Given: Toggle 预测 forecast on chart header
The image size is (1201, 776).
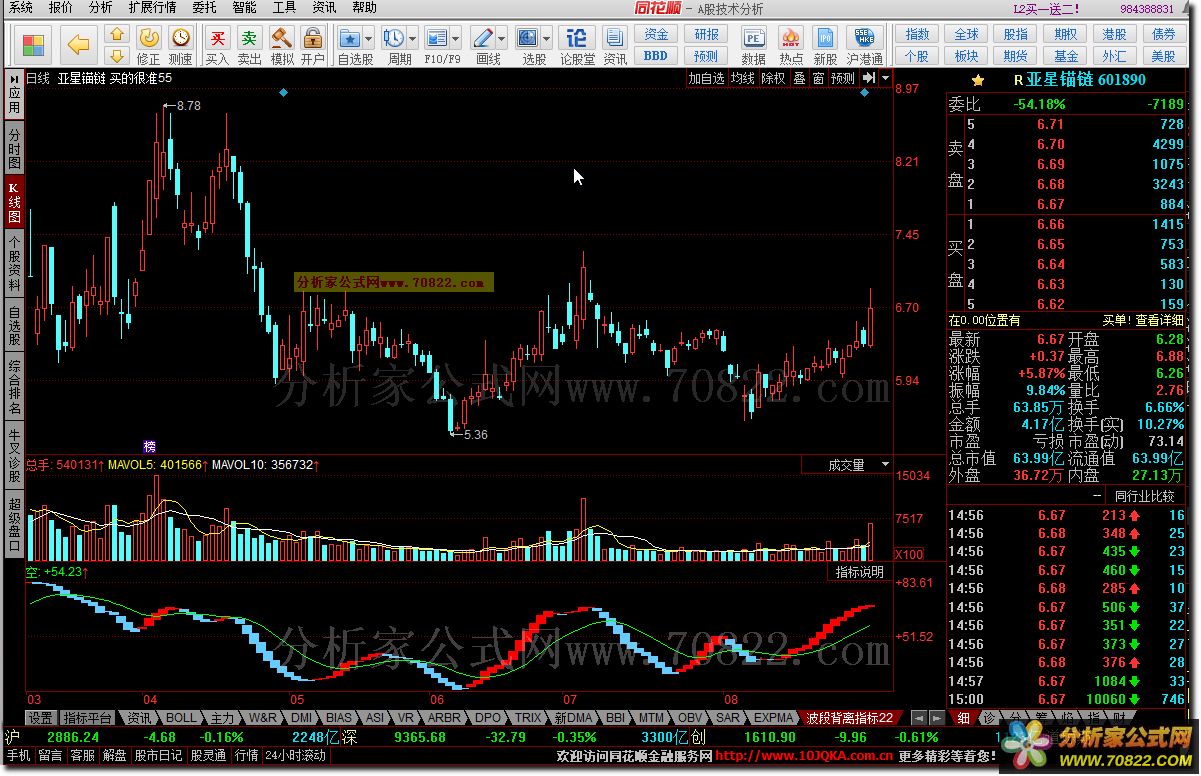Looking at the screenshot, I should click(843, 78).
